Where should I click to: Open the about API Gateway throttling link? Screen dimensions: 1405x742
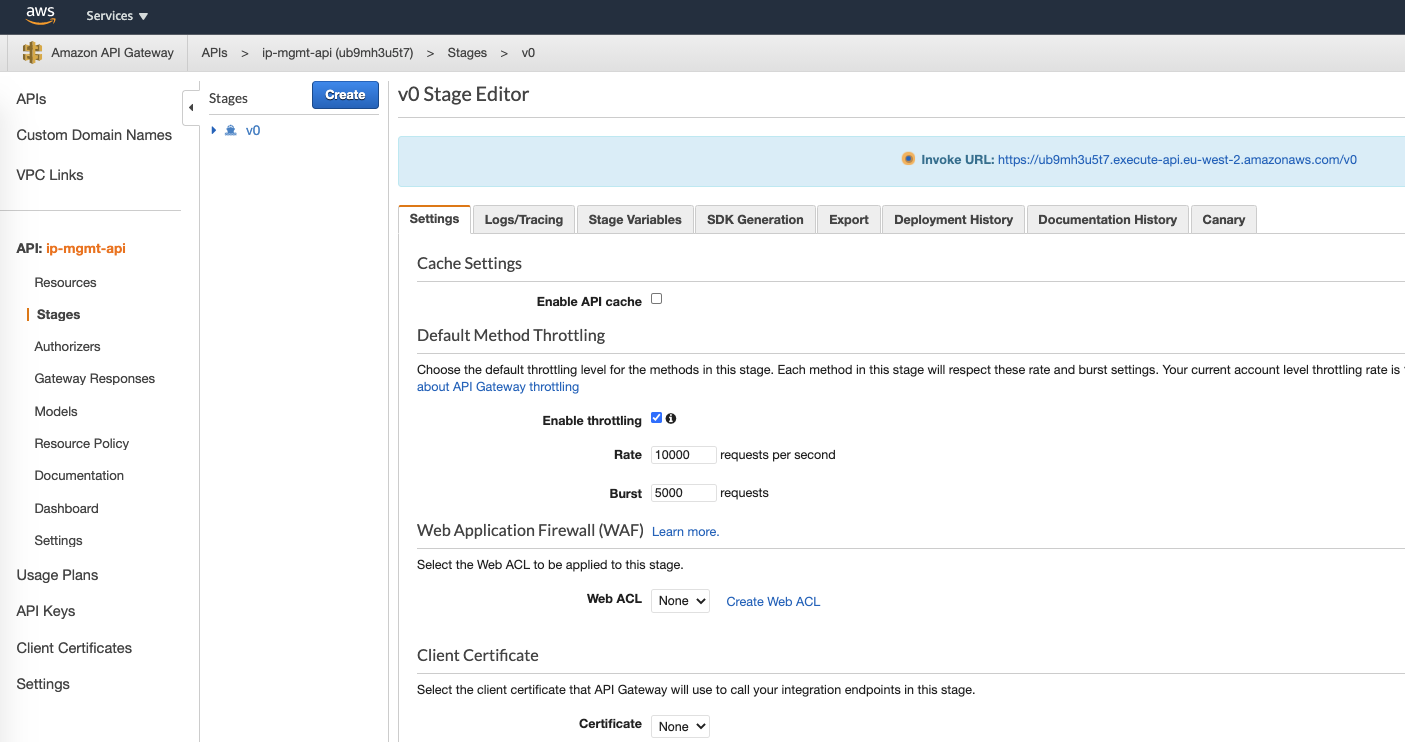click(x=498, y=387)
